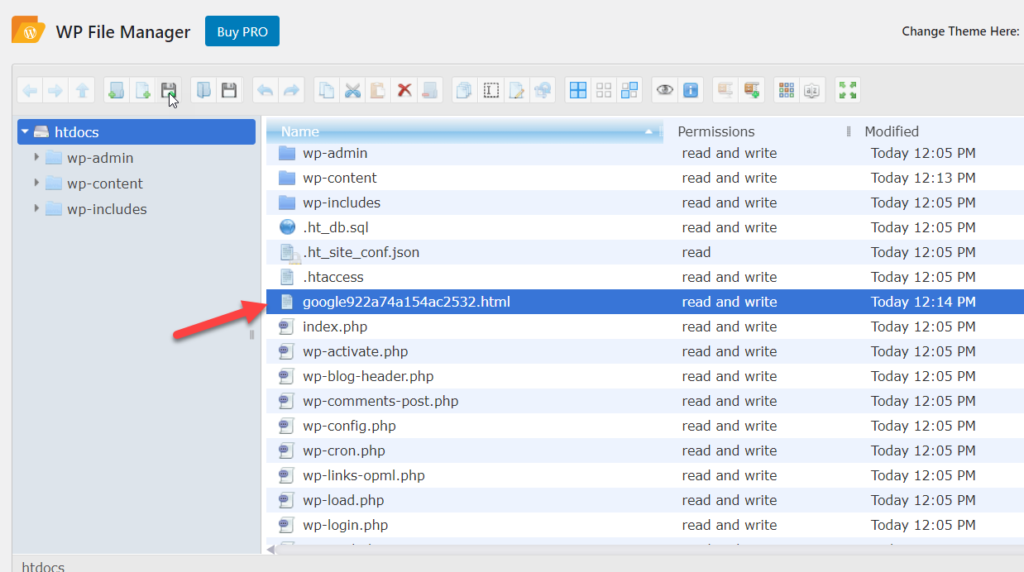Click the Create archive icon
Image resolution: width=1024 pixels, height=572 pixels.
coord(752,90)
